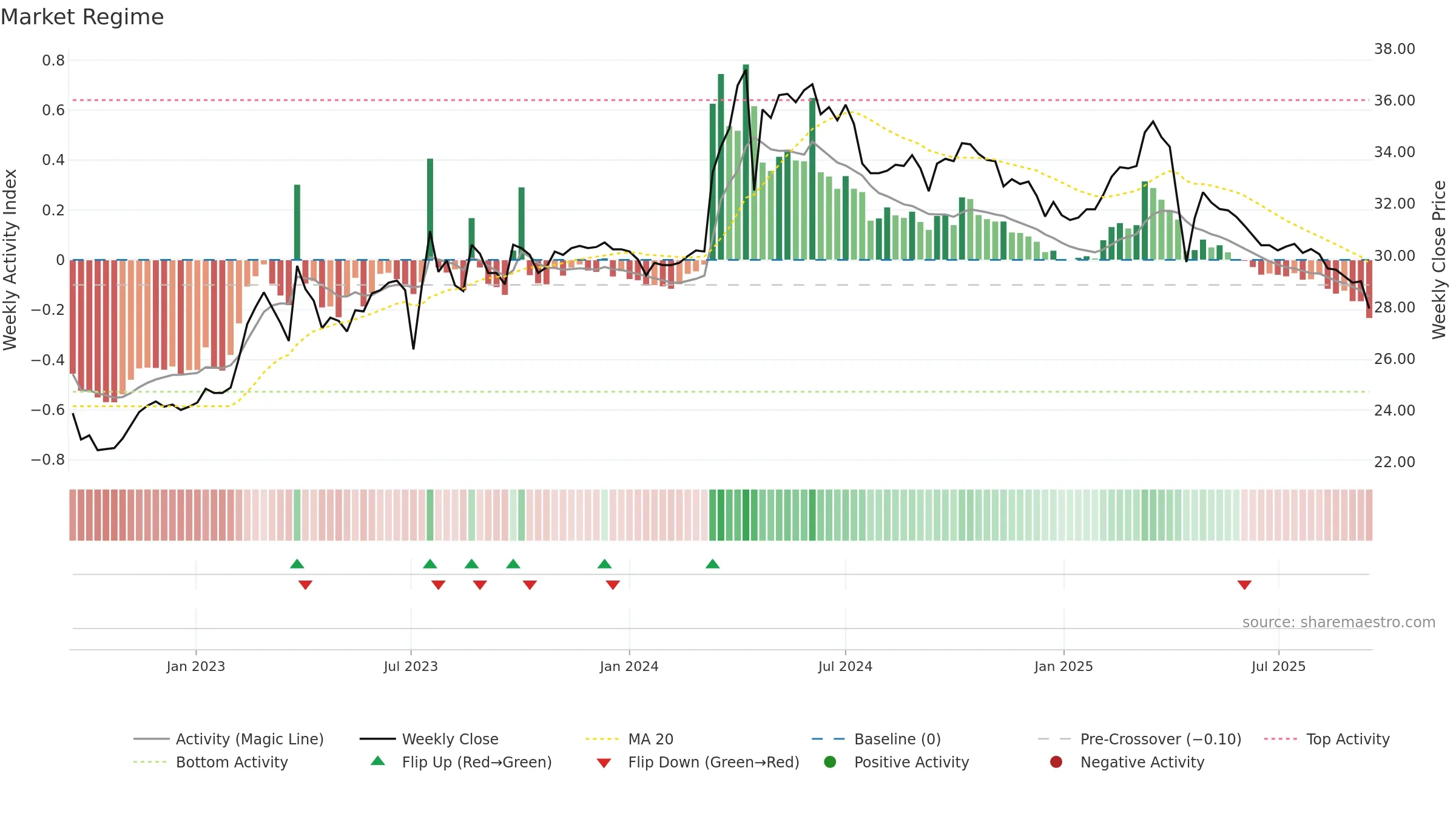
Task: Click the Jan 2025 x-axis label
Action: click(1063, 666)
